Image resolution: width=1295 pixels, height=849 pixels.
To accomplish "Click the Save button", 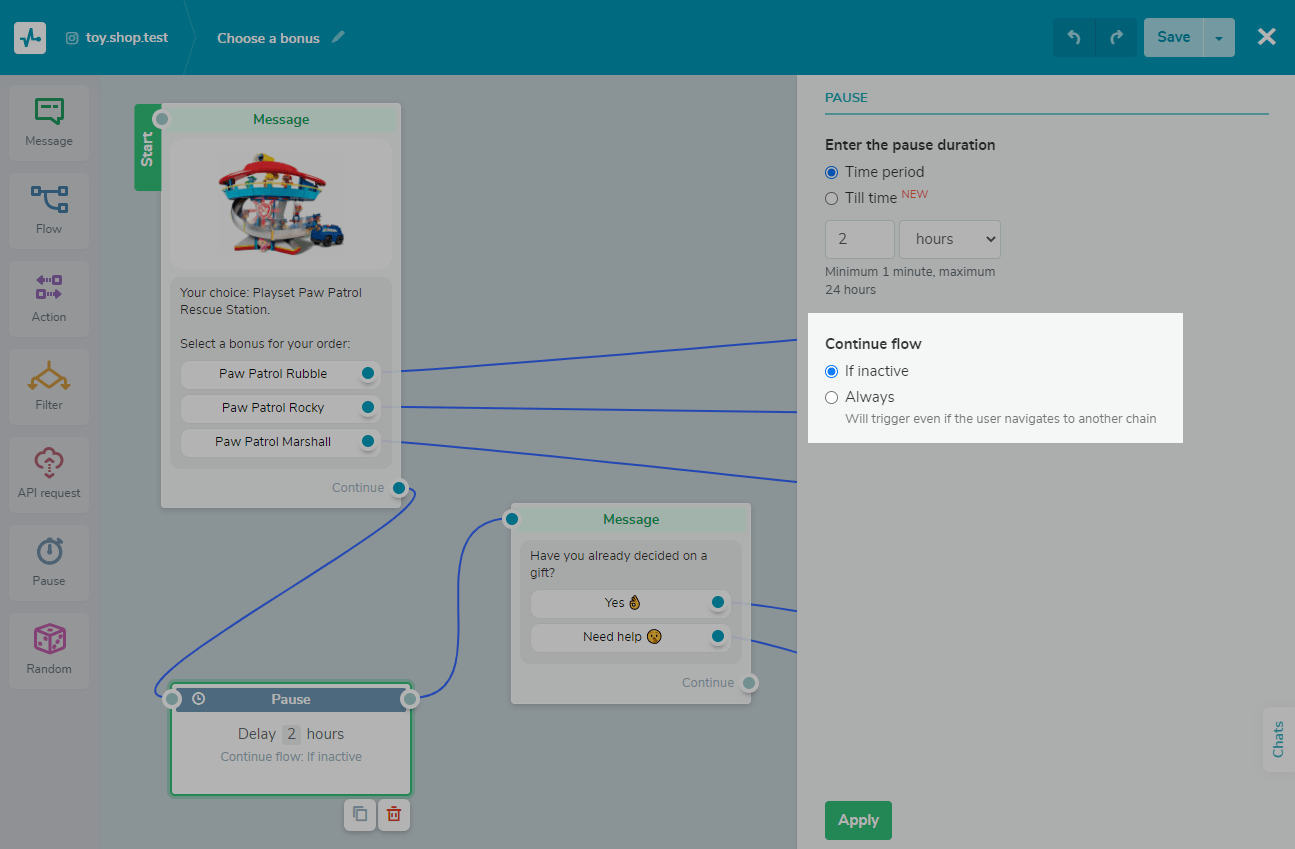I will click(x=1173, y=37).
